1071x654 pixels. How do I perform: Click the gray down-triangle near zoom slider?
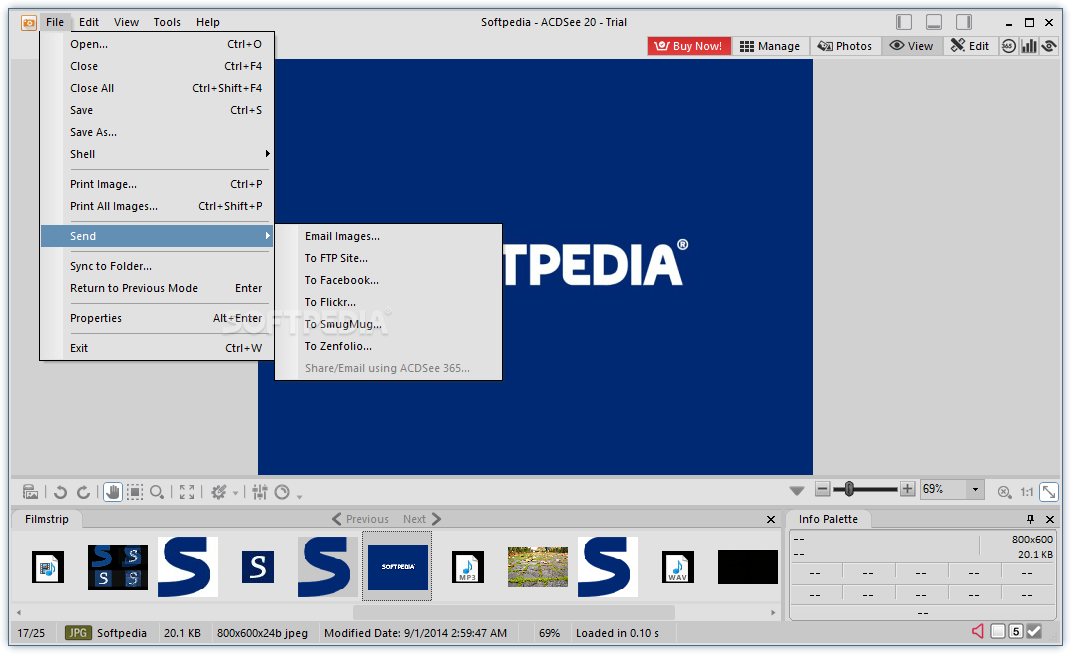[x=796, y=491]
